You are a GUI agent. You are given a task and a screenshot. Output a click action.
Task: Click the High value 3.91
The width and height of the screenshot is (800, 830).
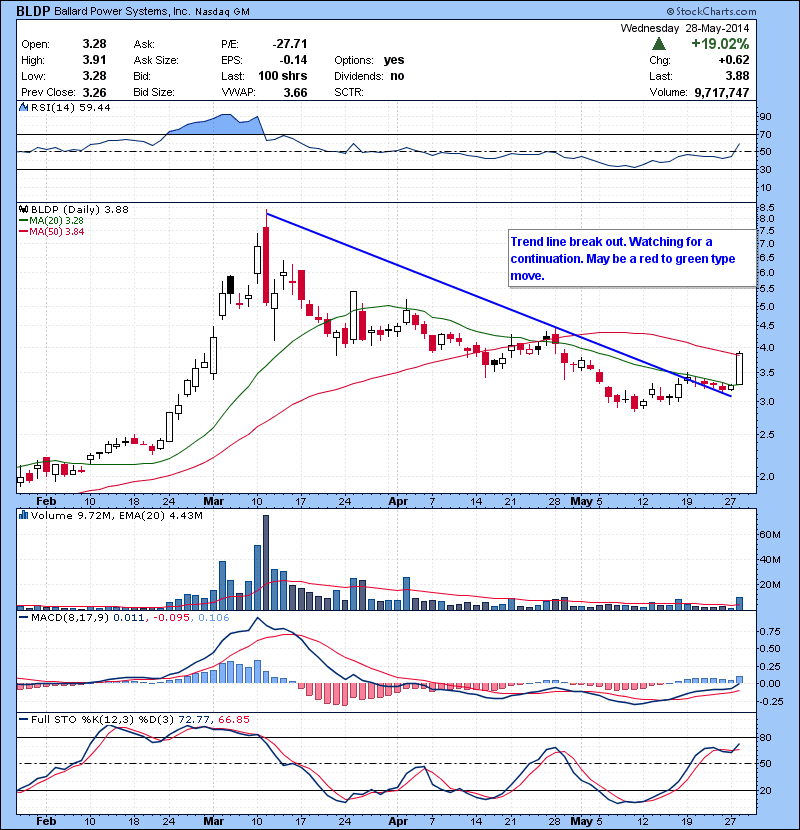click(x=94, y=60)
